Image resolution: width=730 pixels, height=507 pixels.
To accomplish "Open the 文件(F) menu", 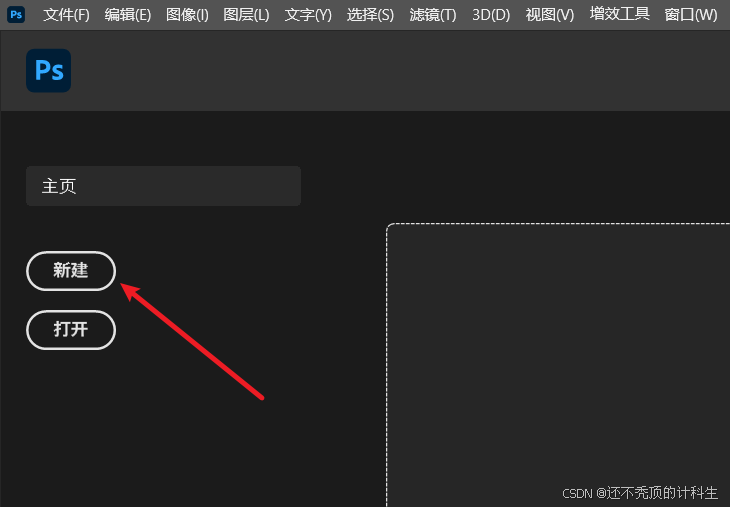I will [x=66, y=15].
